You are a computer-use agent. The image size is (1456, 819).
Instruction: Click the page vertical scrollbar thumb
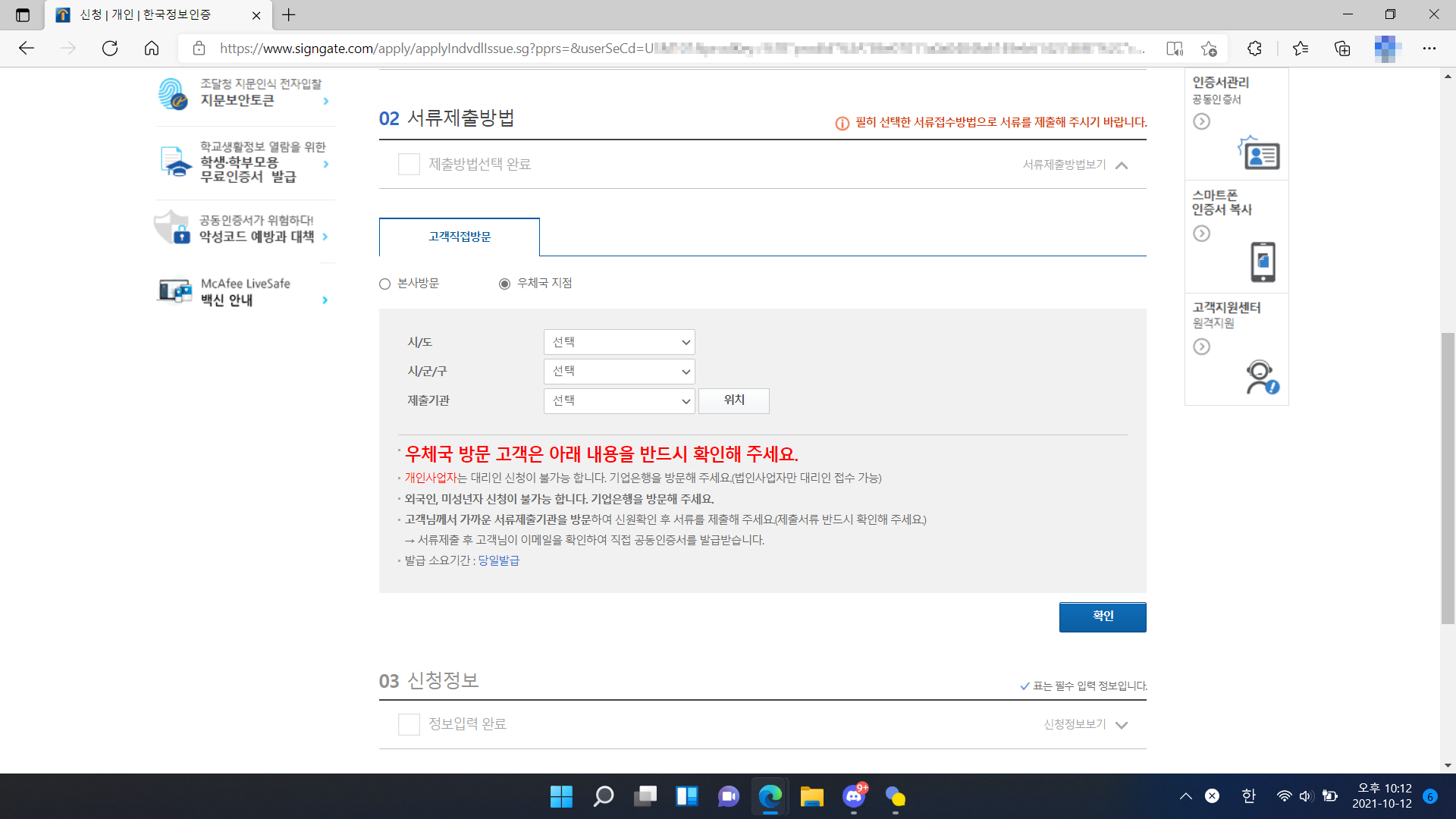[x=1448, y=478]
